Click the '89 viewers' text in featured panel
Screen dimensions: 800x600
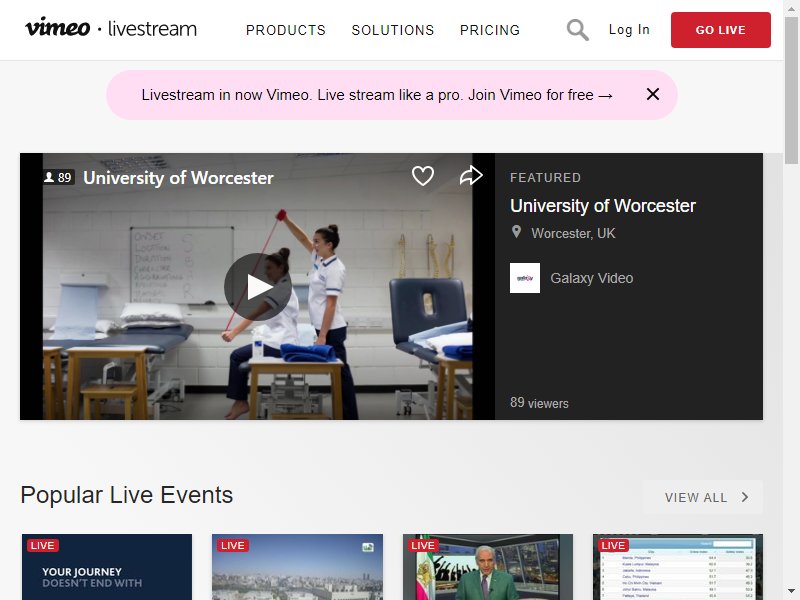pos(539,403)
